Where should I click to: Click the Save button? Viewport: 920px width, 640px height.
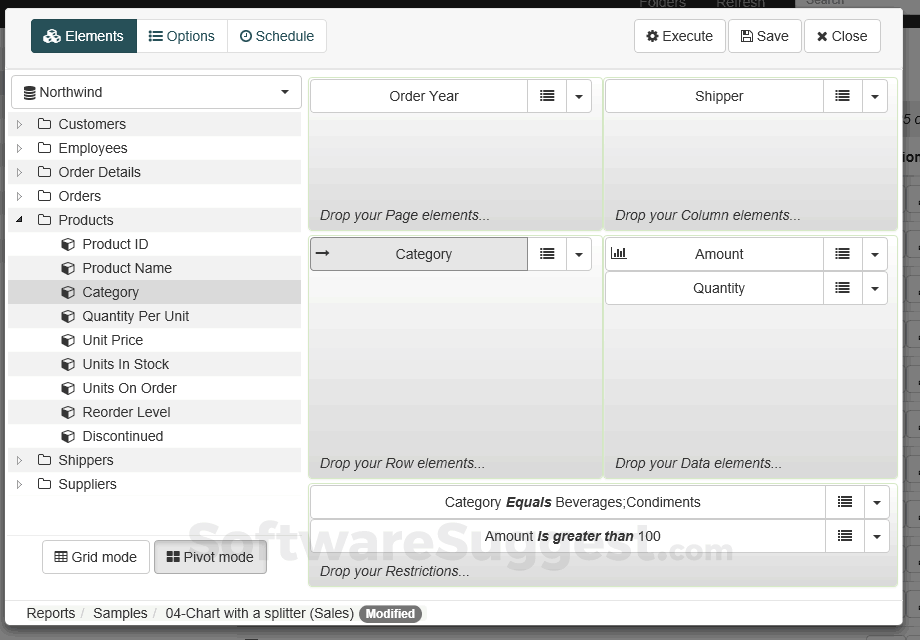click(x=764, y=36)
